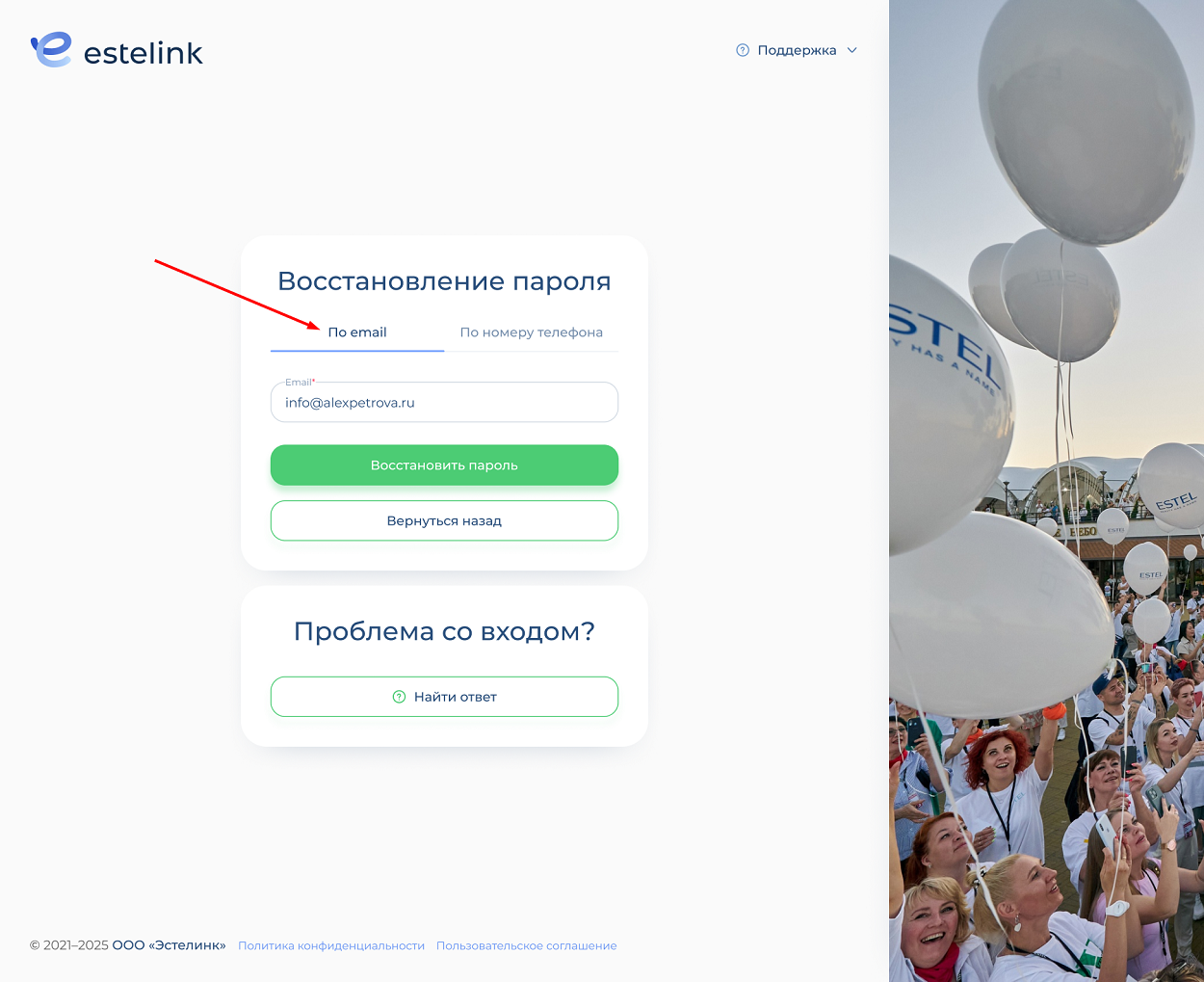Click the balloons photo banner
This screenshot has width=1204, height=982.
click(x=1046, y=491)
